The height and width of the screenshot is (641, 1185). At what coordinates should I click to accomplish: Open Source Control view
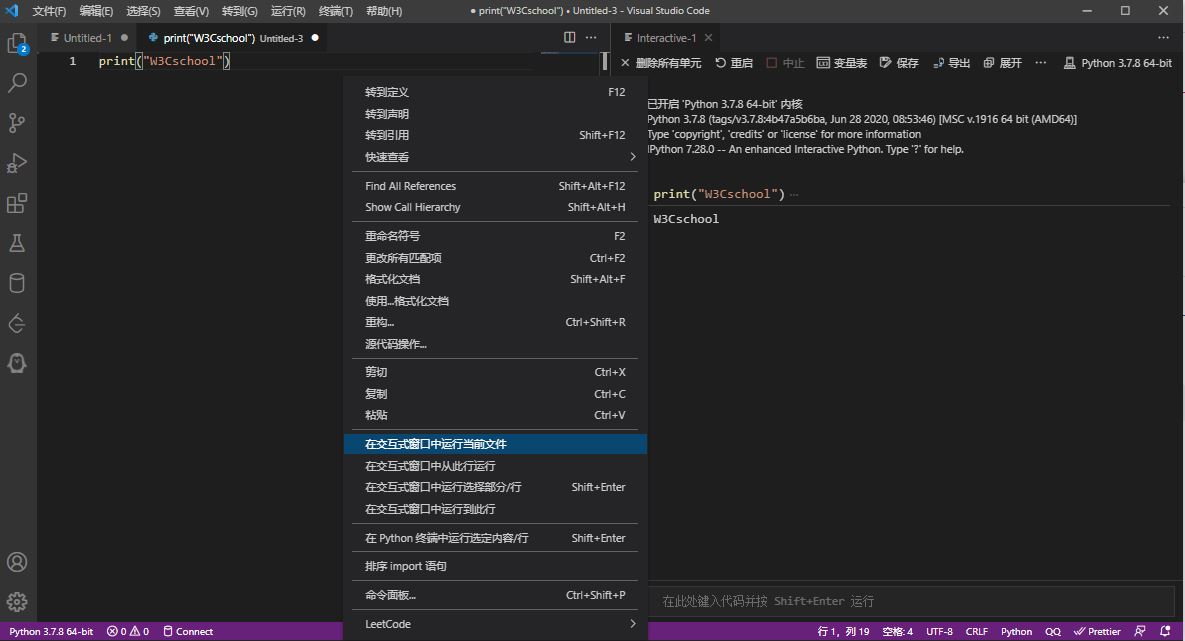click(17, 122)
